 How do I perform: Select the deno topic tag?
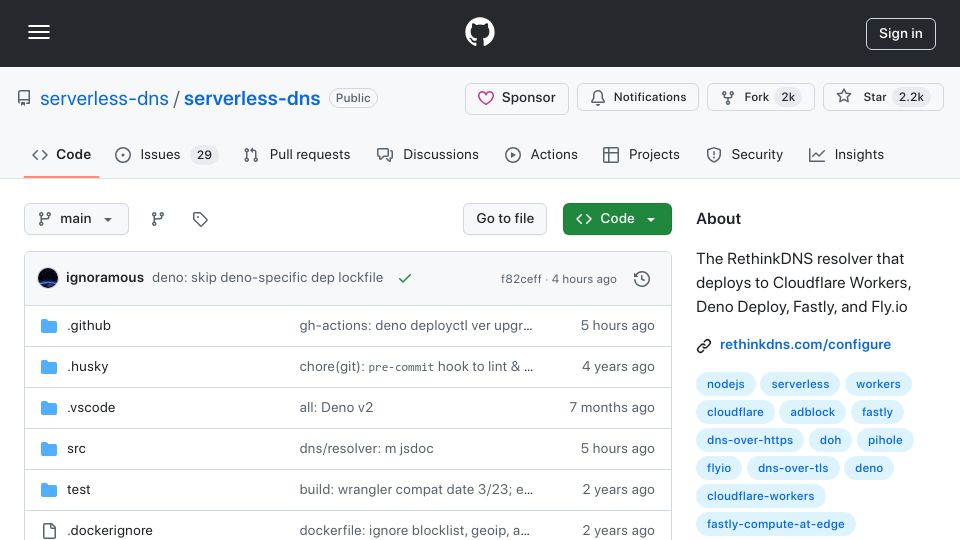(869, 468)
